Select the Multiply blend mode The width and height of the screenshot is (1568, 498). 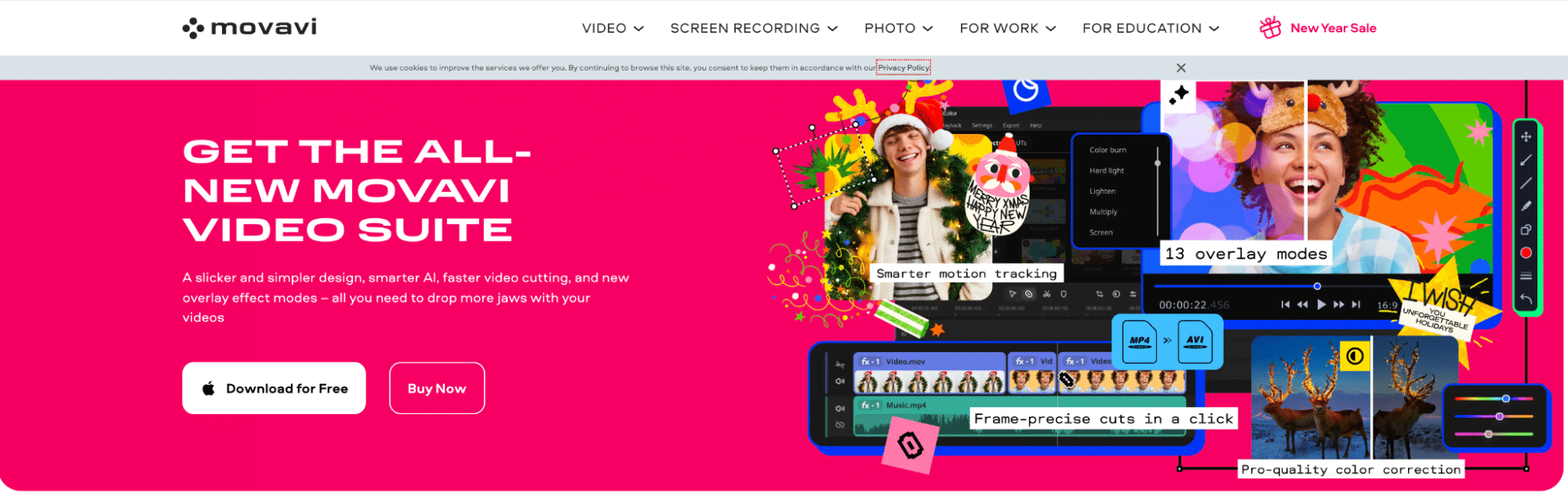1103,212
